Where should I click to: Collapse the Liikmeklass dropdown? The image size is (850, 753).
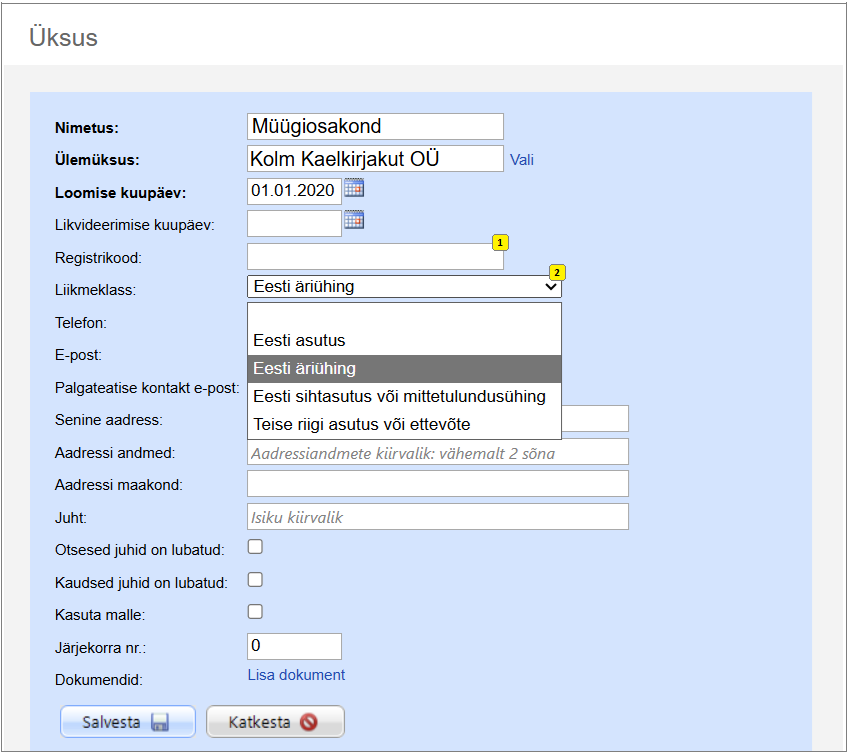[404, 287]
